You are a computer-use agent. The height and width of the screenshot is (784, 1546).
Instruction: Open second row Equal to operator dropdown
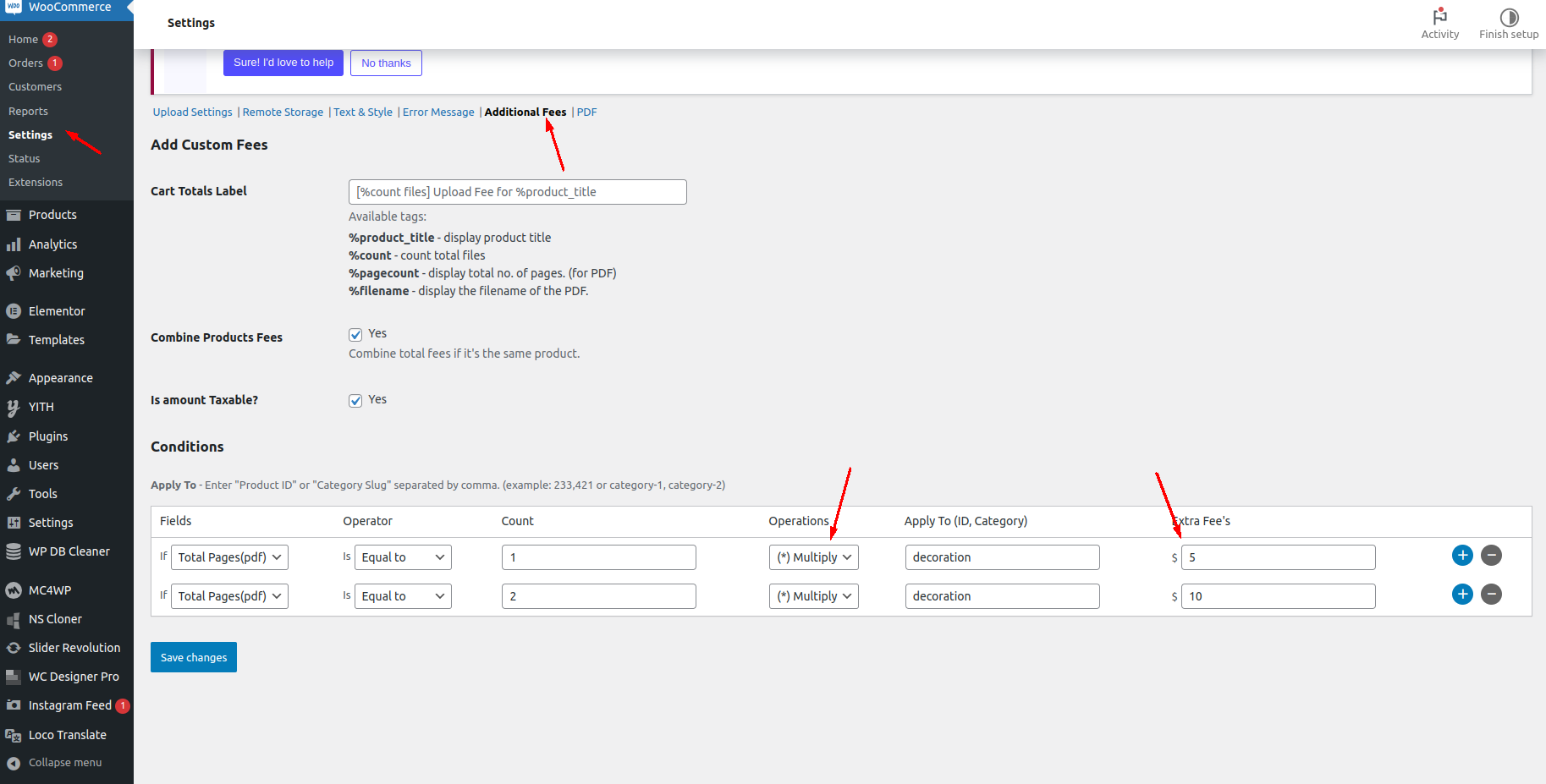tap(403, 596)
